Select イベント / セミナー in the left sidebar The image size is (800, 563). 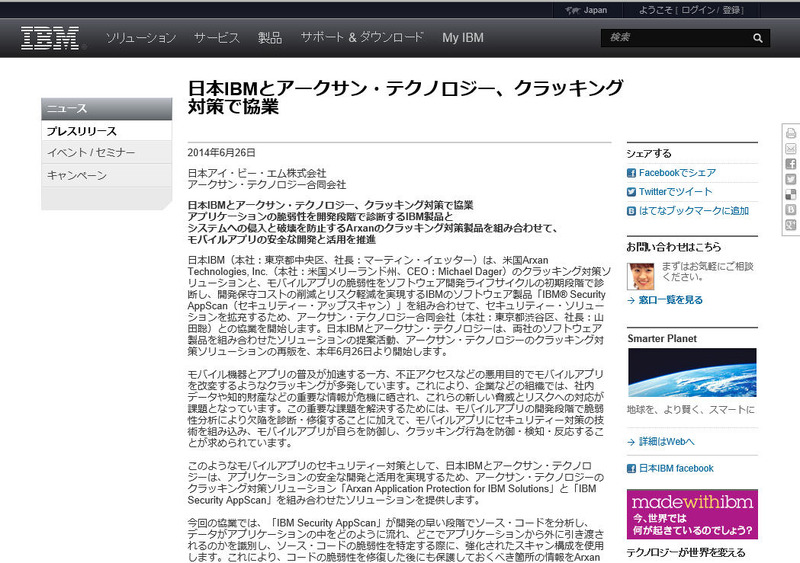[x=91, y=153]
